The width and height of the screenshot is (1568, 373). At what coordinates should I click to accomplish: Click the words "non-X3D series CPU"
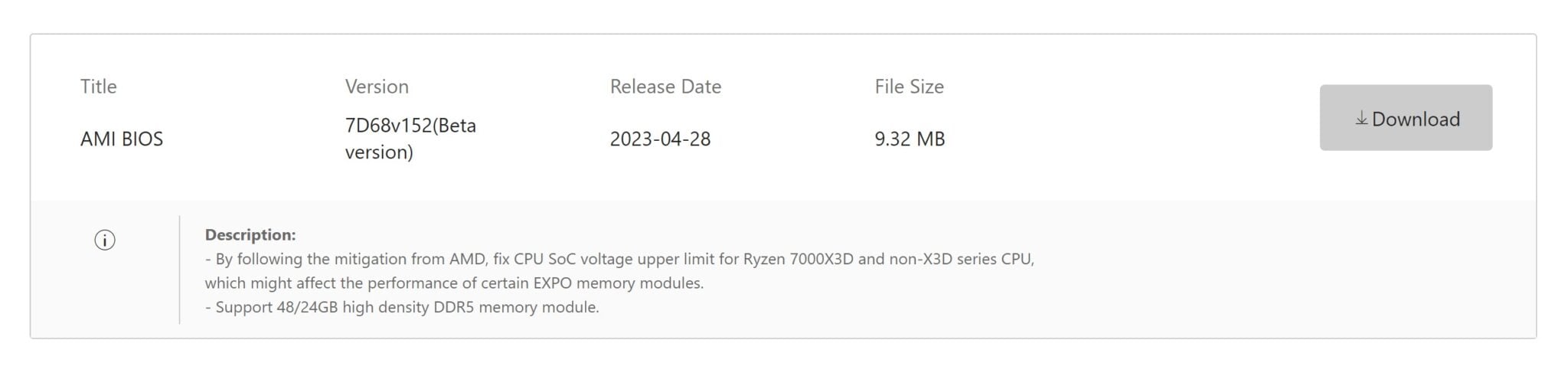pos(962,259)
